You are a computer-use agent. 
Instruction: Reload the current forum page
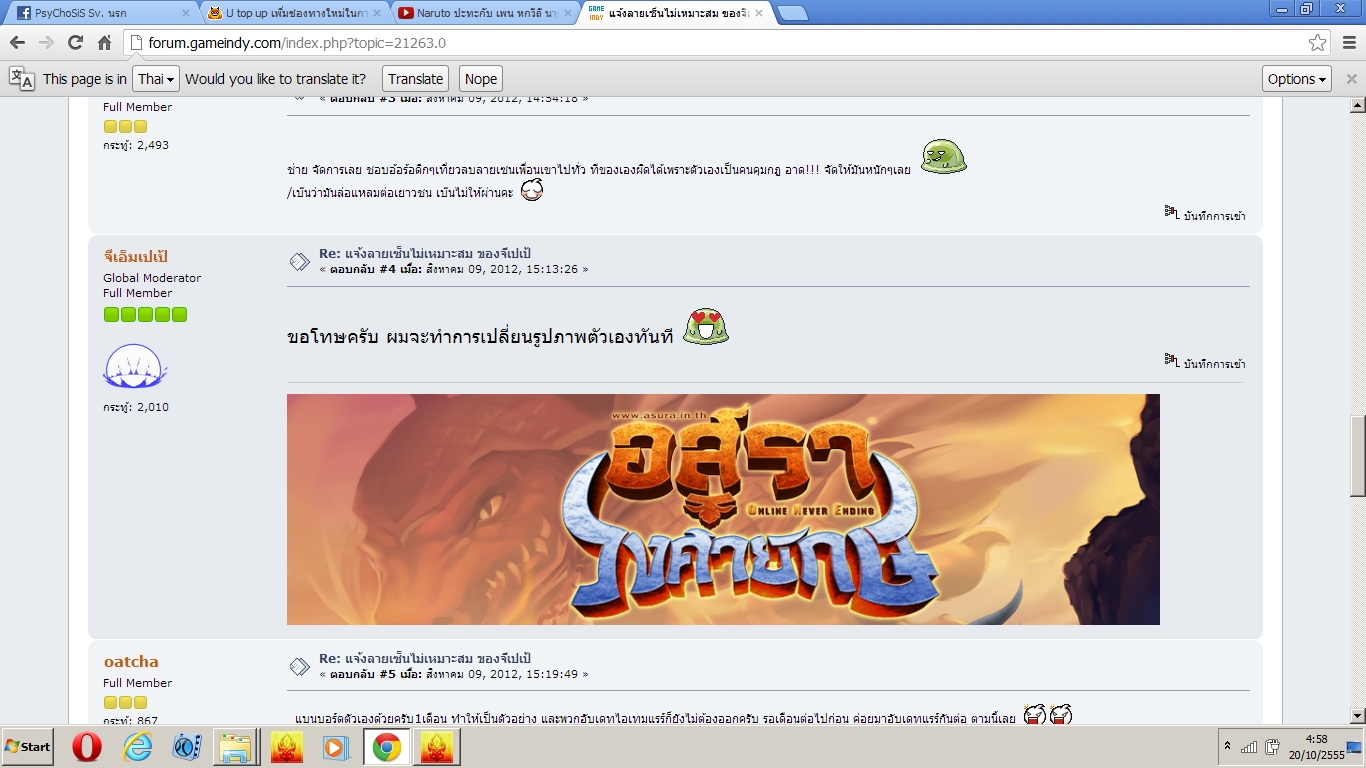[75, 43]
